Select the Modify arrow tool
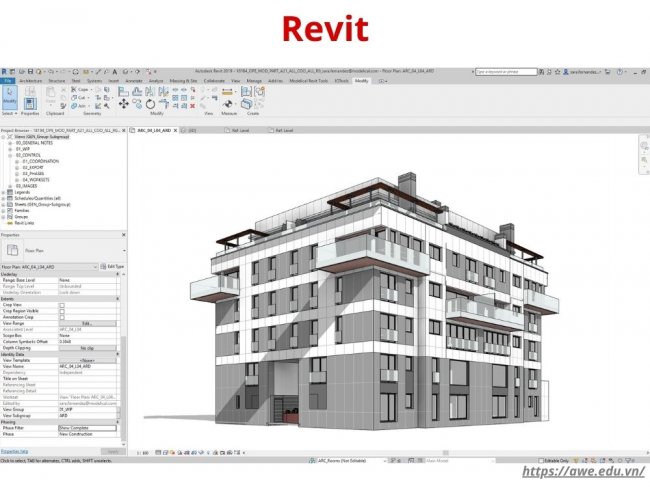650x488 pixels. [x=9, y=95]
